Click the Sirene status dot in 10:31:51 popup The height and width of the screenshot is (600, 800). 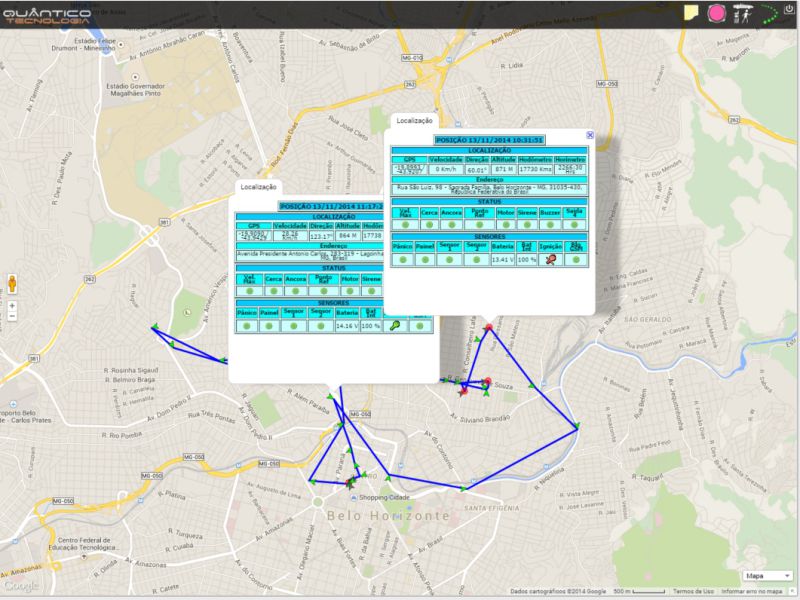(527, 224)
